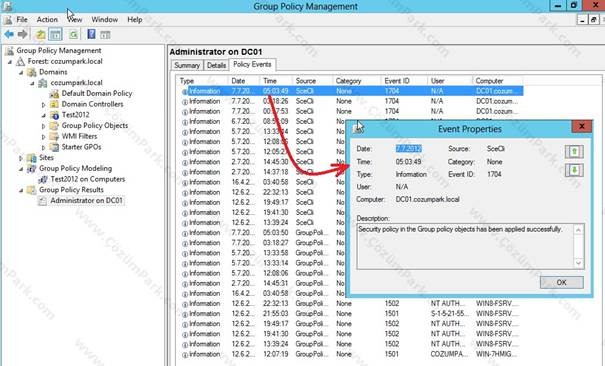The height and width of the screenshot is (366, 605).
Task: Select the Test2012 GPO link in tree
Action: [76, 115]
